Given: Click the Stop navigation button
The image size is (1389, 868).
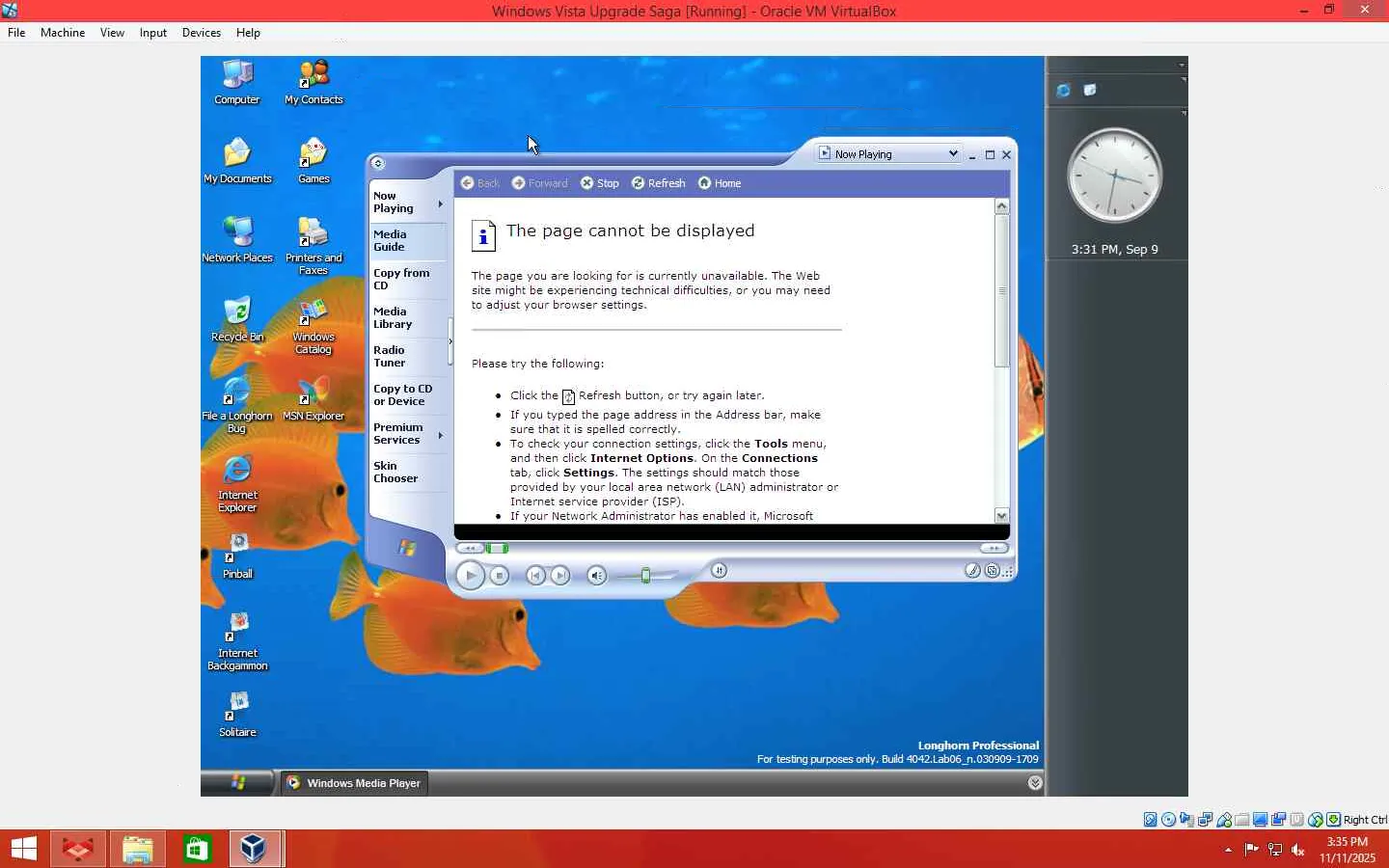Looking at the screenshot, I should click(x=599, y=183).
